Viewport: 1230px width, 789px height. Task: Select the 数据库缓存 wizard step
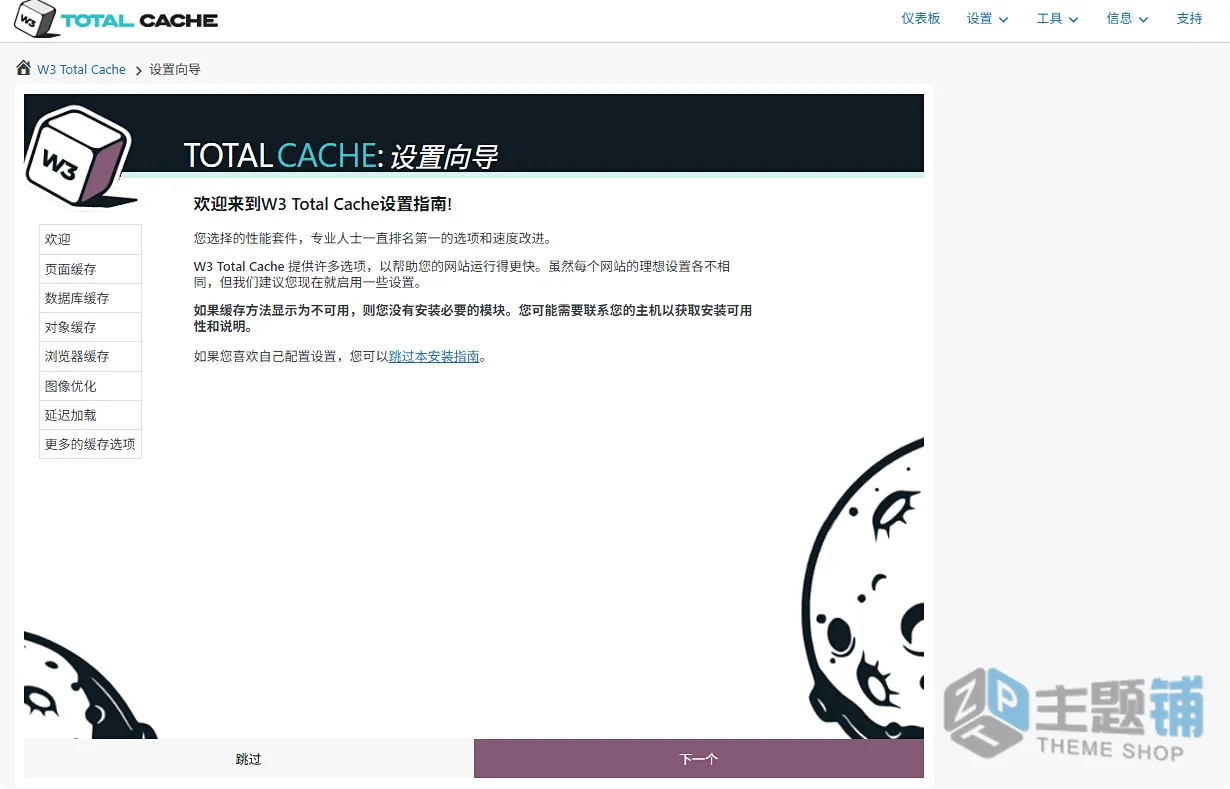click(x=90, y=298)
